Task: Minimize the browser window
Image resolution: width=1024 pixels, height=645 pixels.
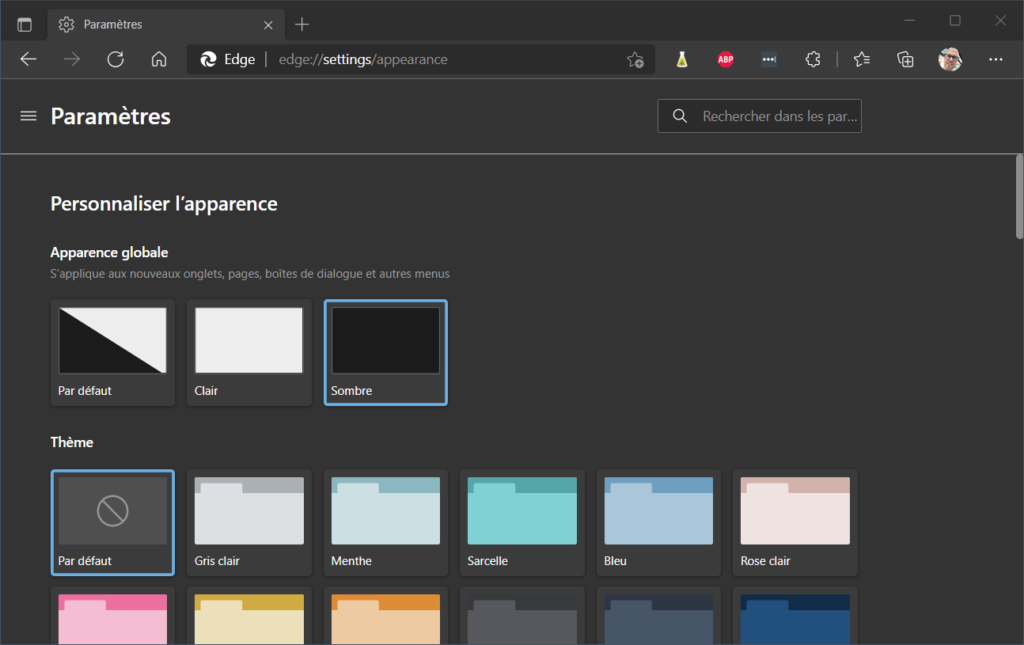Action: tap(909, 21)
